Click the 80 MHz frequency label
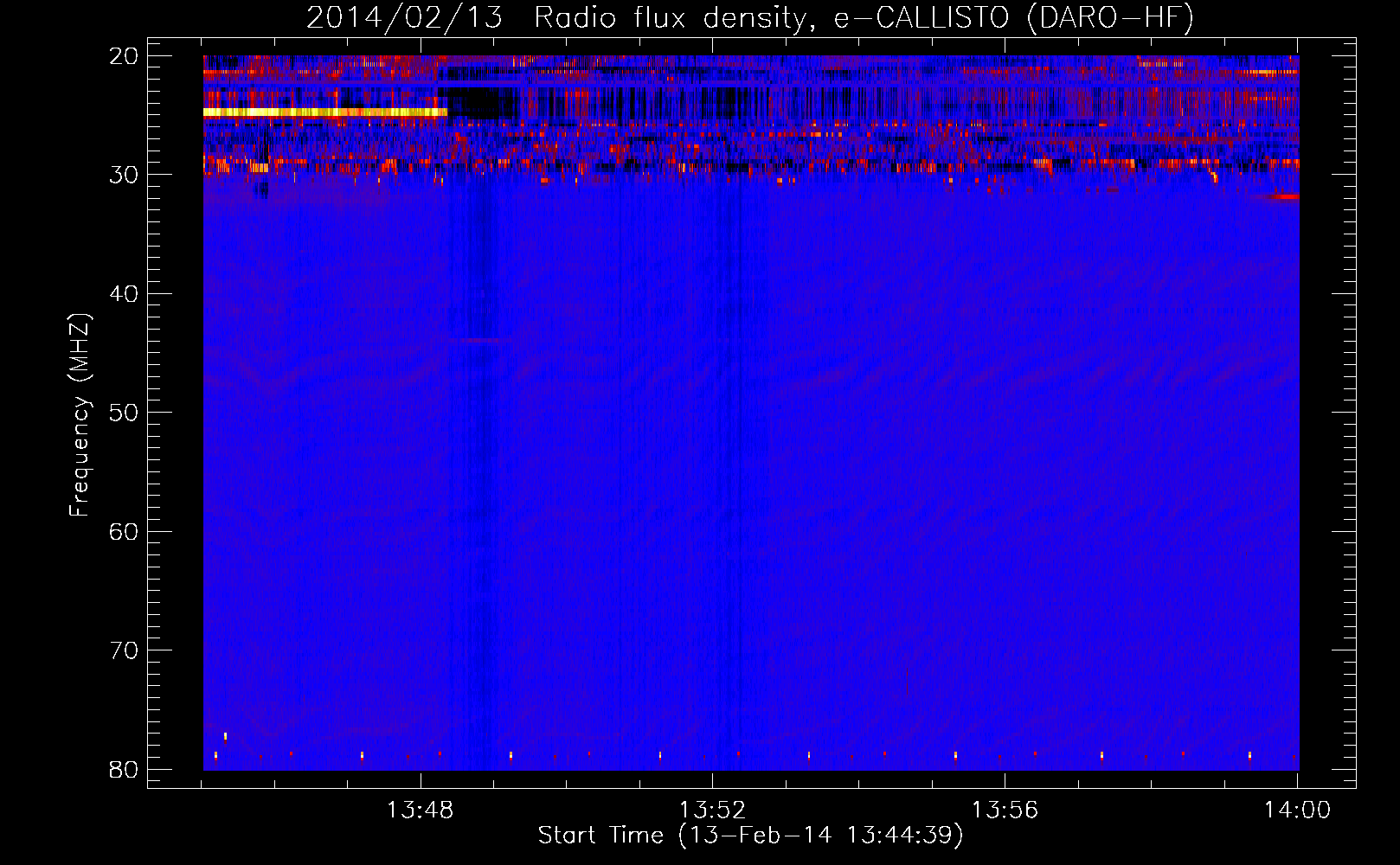1400x865 pixels. [x=125, y=769]
